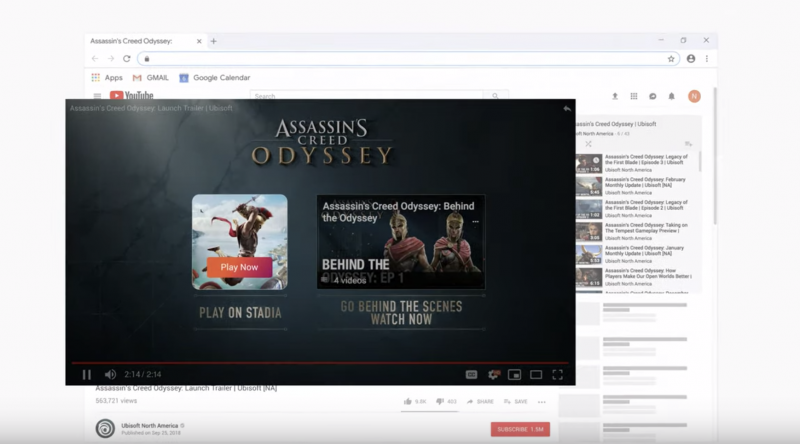Open more options dots on playlist card

476,221
